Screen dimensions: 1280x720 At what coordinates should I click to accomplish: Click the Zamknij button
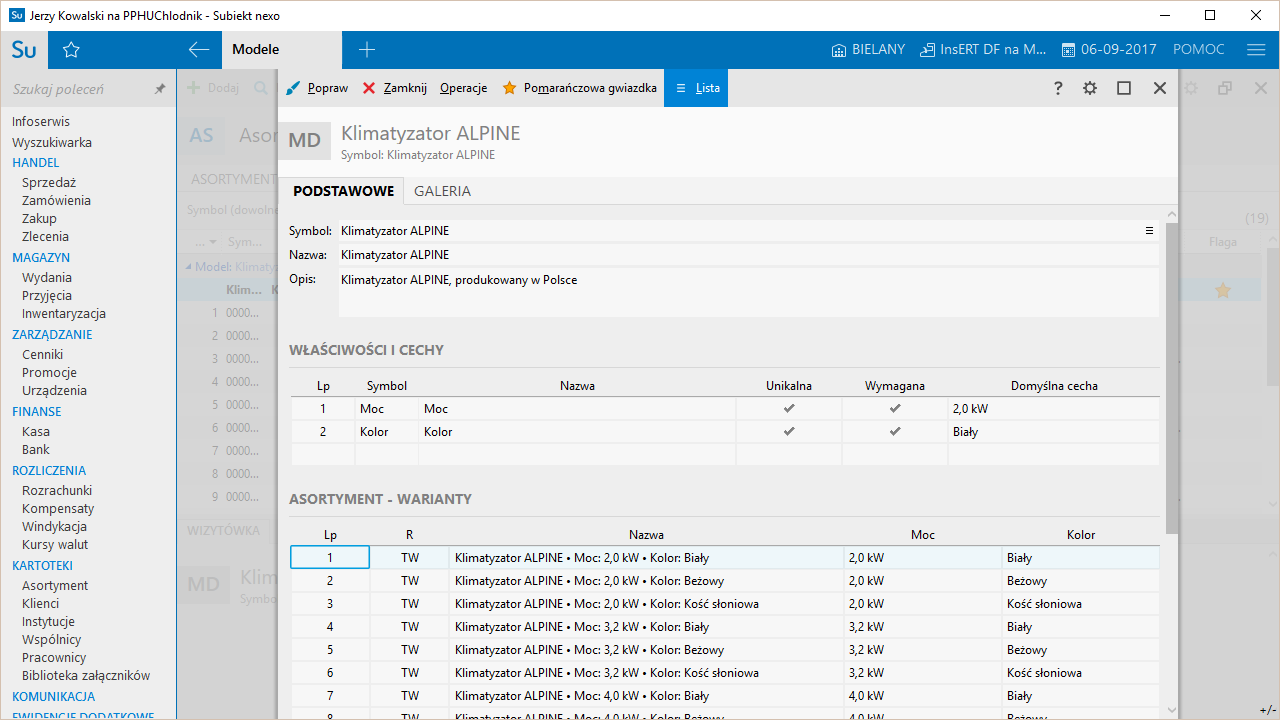395,88
